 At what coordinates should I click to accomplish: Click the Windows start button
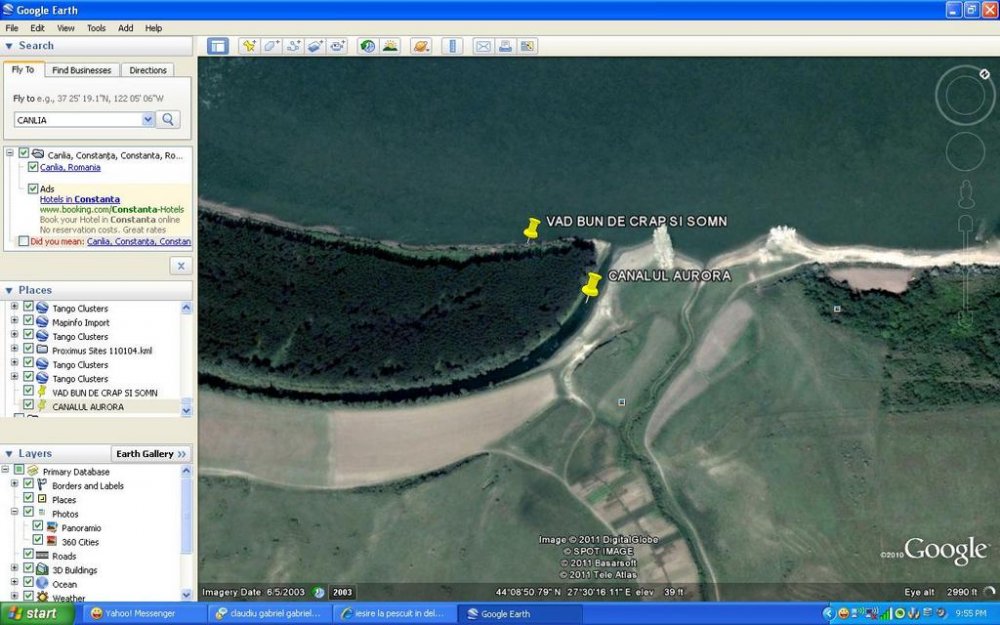(37, 614)
